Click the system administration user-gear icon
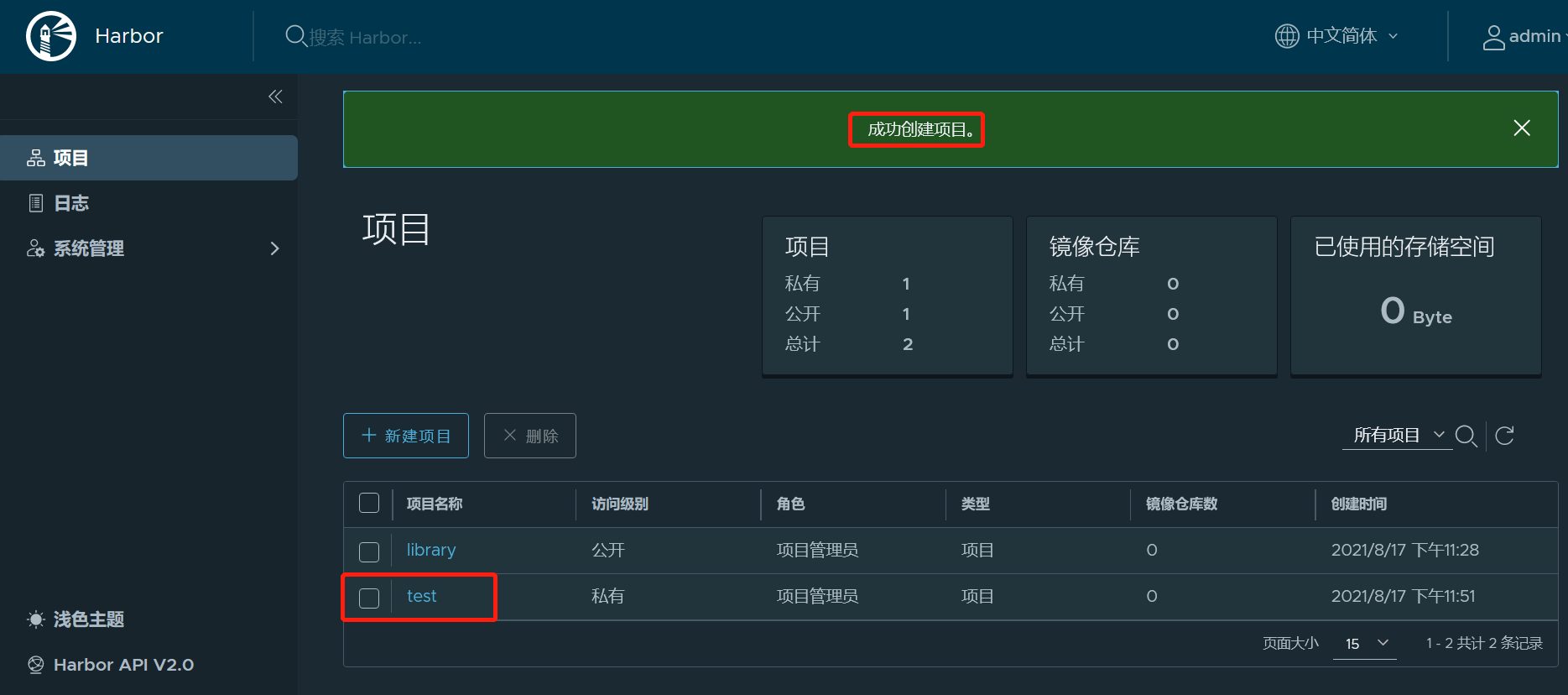The height and width of the screenshot is (695, 1568). tap(36, 248)
